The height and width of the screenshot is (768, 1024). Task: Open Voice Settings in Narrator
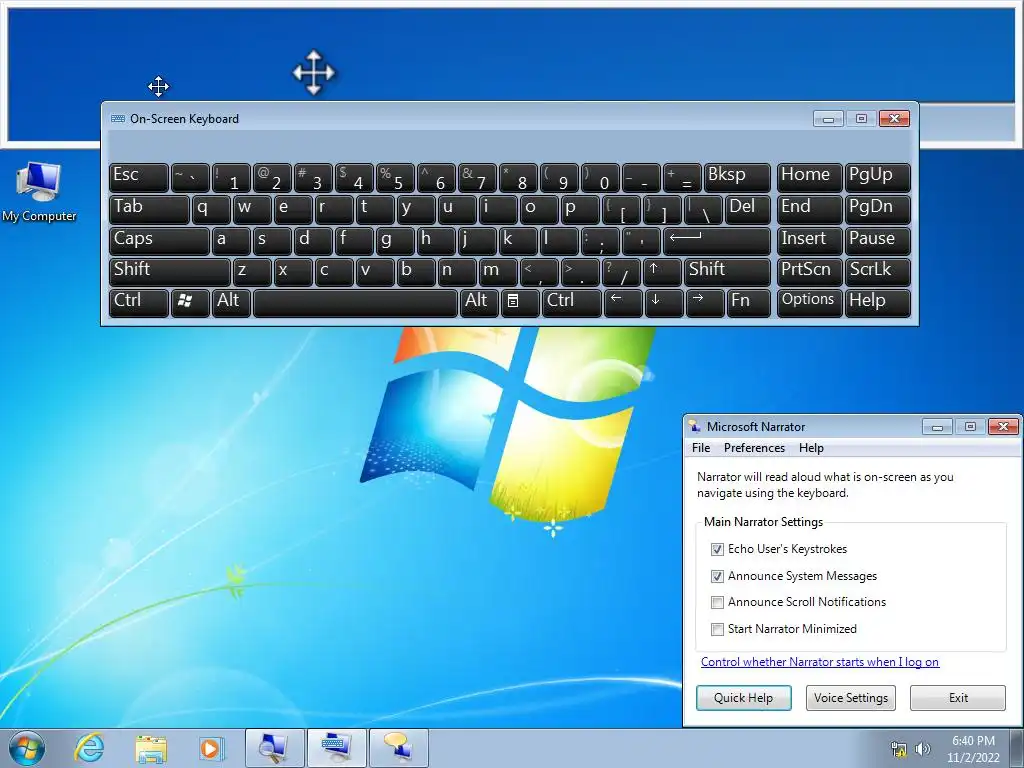point(851,697)
